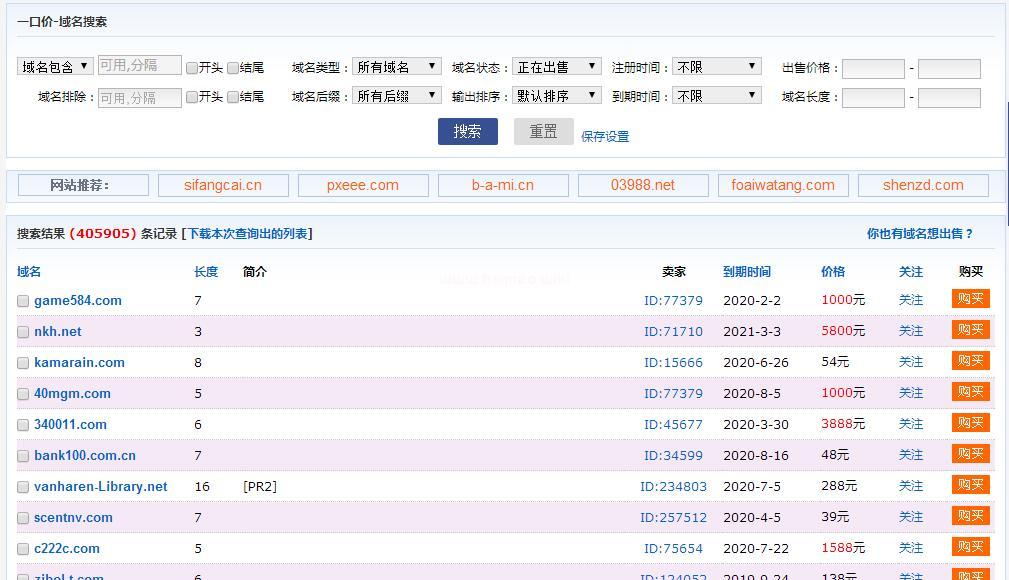Click the 下载本次查询出的列表 link
This screenshot has height=580, width=1009.
pyautogui.click(x=247, y=233)
